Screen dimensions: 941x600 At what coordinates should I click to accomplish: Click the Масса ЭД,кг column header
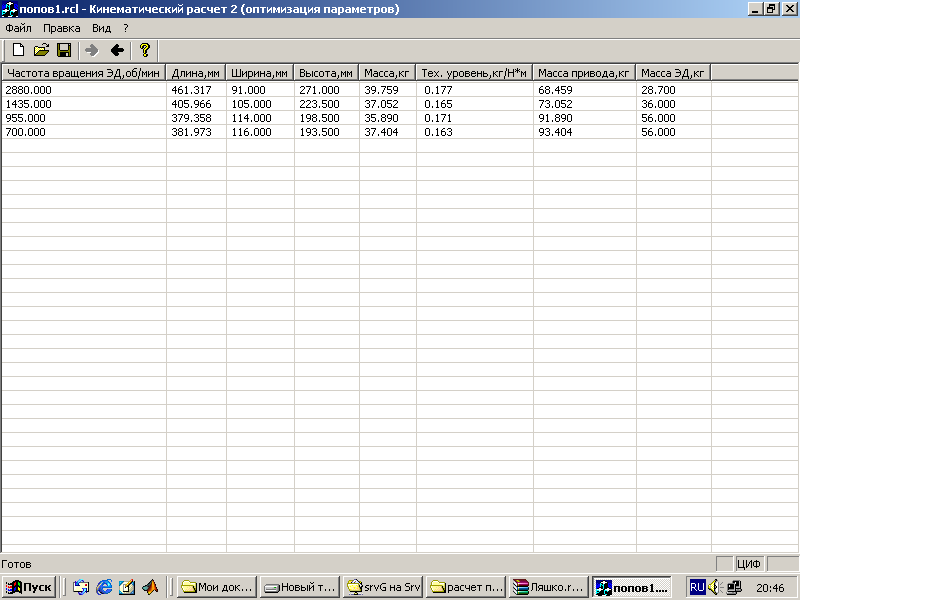click(x=673, y=73)
